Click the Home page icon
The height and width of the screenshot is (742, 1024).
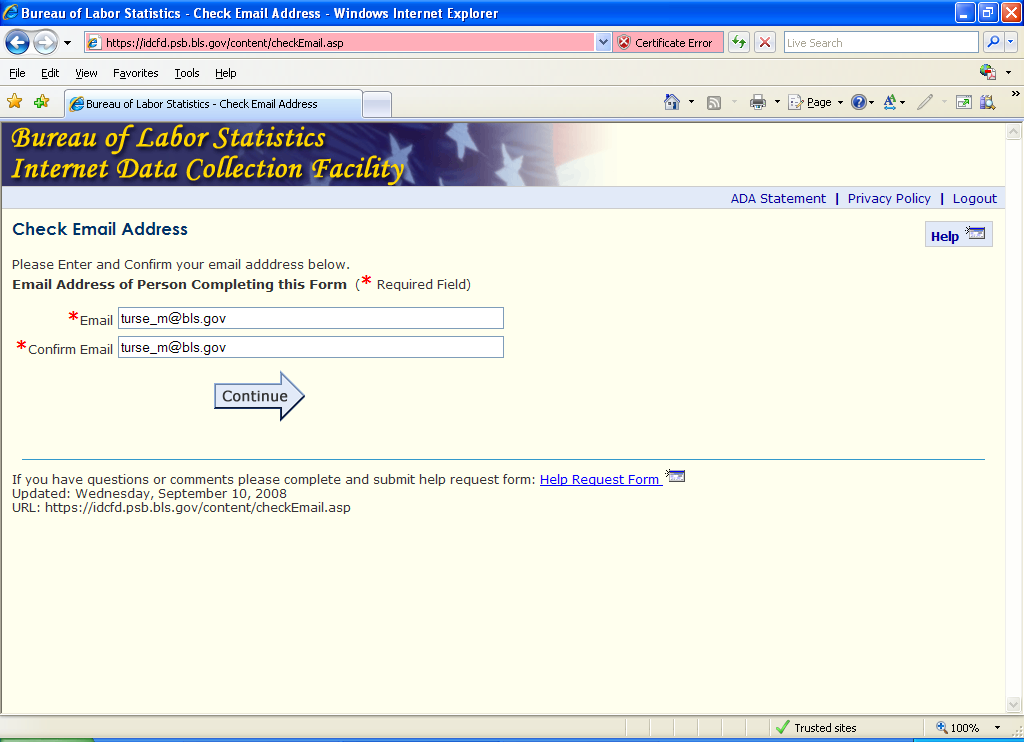(673, 102)
